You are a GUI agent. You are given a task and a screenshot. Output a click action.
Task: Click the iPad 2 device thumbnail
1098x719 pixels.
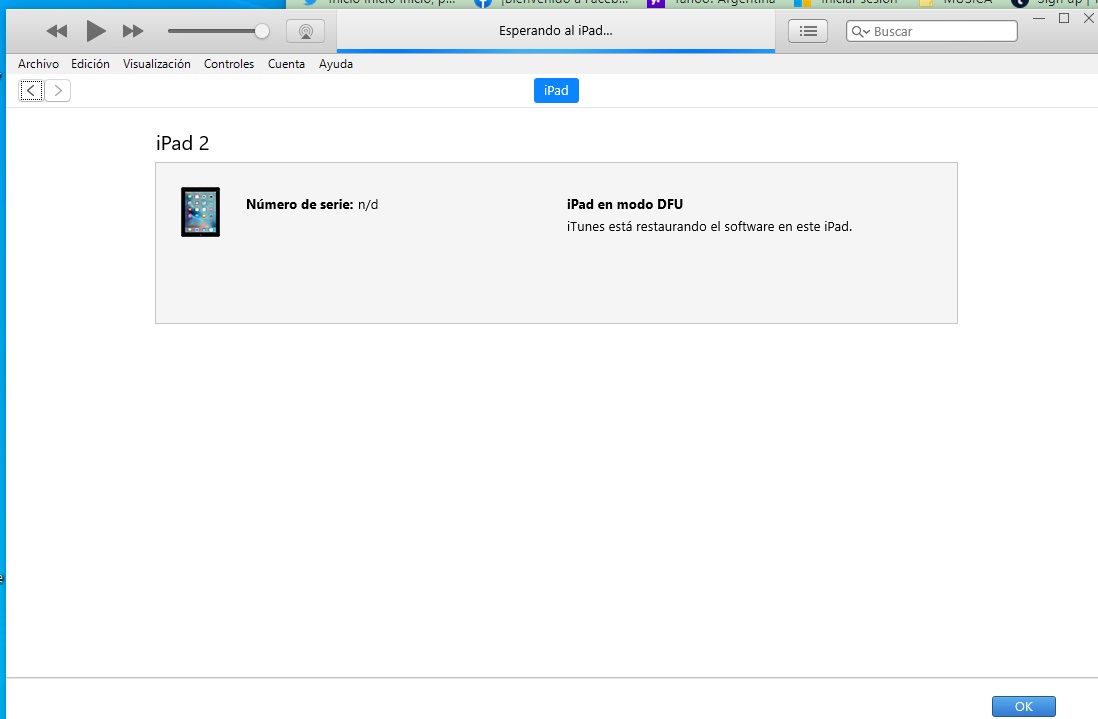coord(200,211)
